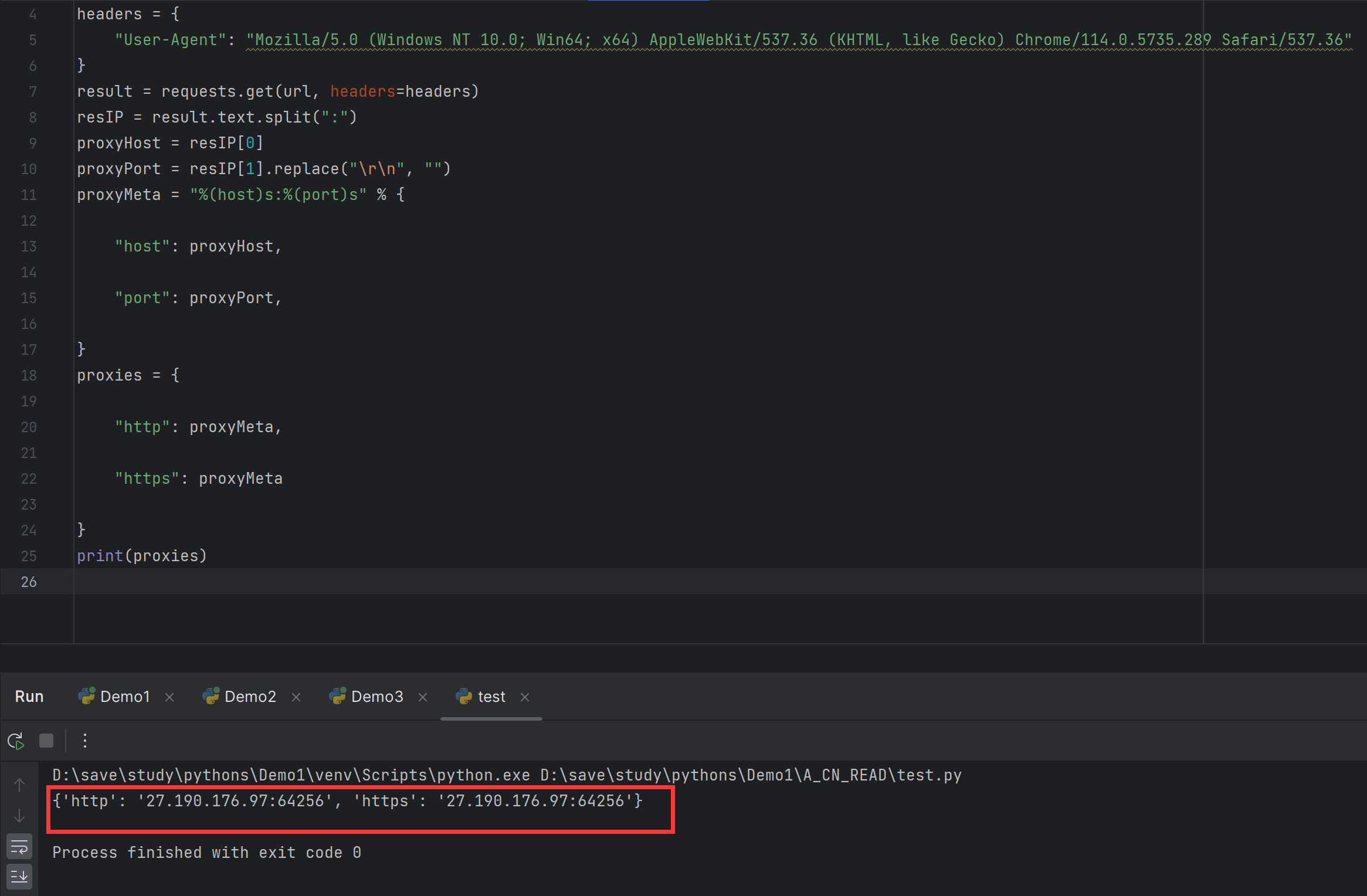Viewport: 1367px width, 896px height.
Task: Select the test run tab
Action: 491,697
